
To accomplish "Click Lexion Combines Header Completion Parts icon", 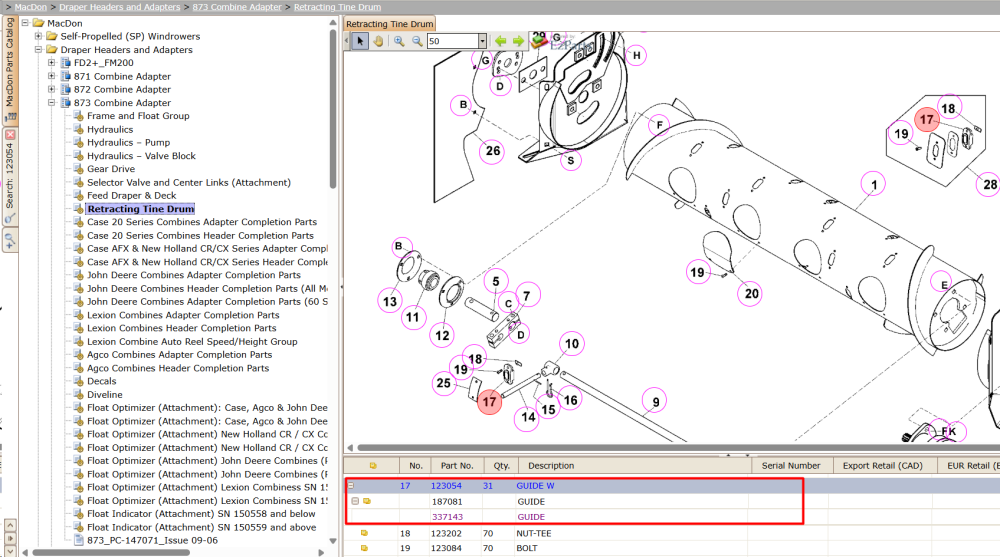I will point(78,328).
